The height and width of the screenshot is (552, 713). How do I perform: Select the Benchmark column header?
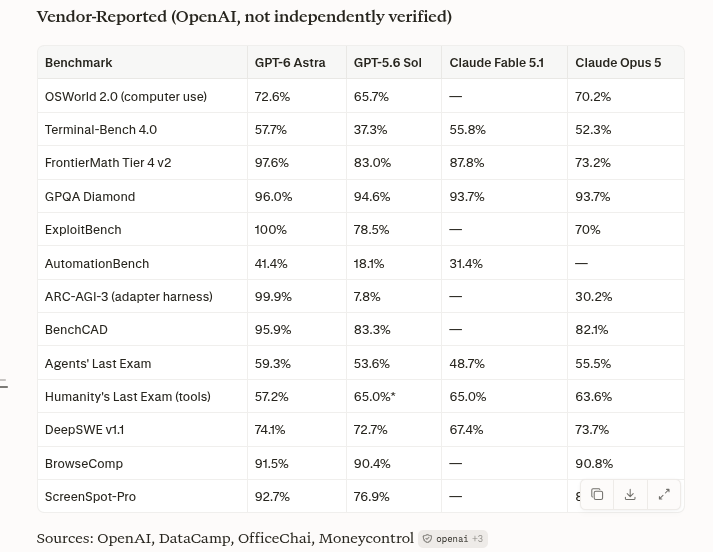click(x=79, y=63)
